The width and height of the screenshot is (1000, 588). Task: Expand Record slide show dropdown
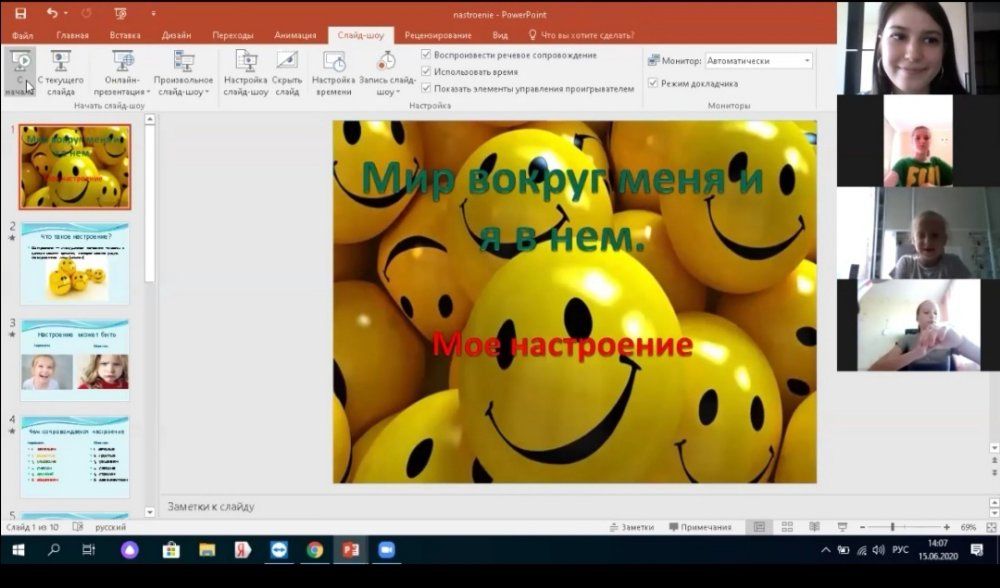click(x=386, y=73)
